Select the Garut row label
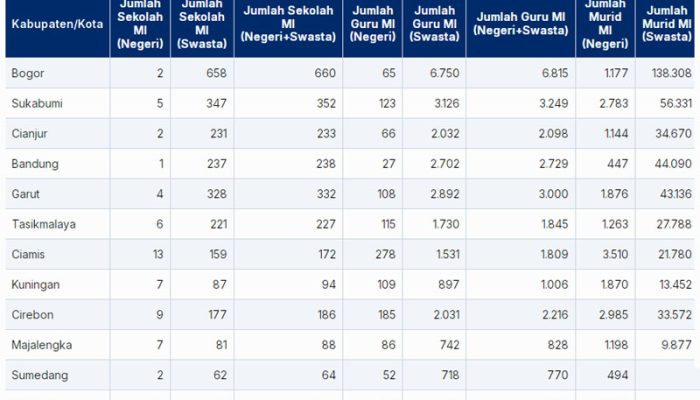This screenshot has width=700, height=400. [25, 194]
